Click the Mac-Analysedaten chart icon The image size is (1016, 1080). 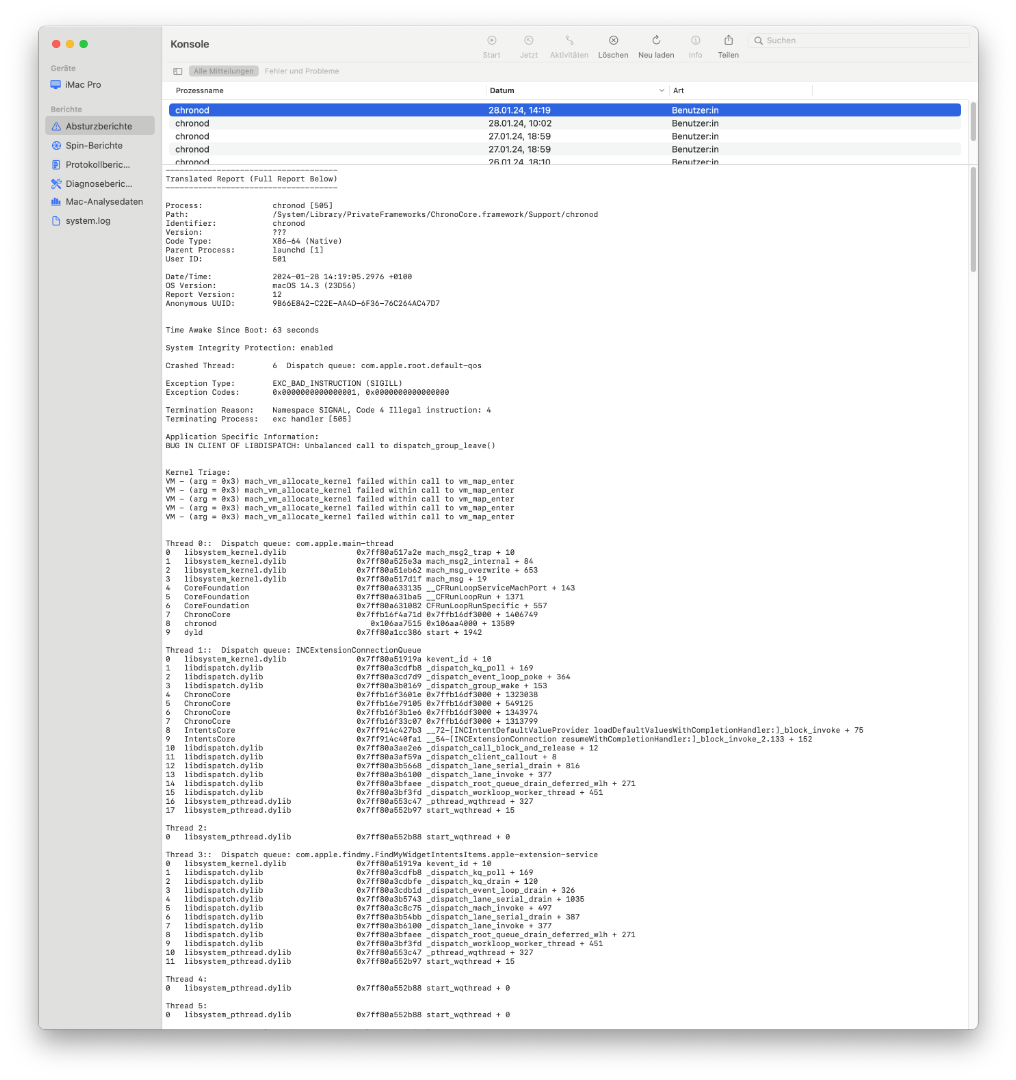tap(56, 202)
